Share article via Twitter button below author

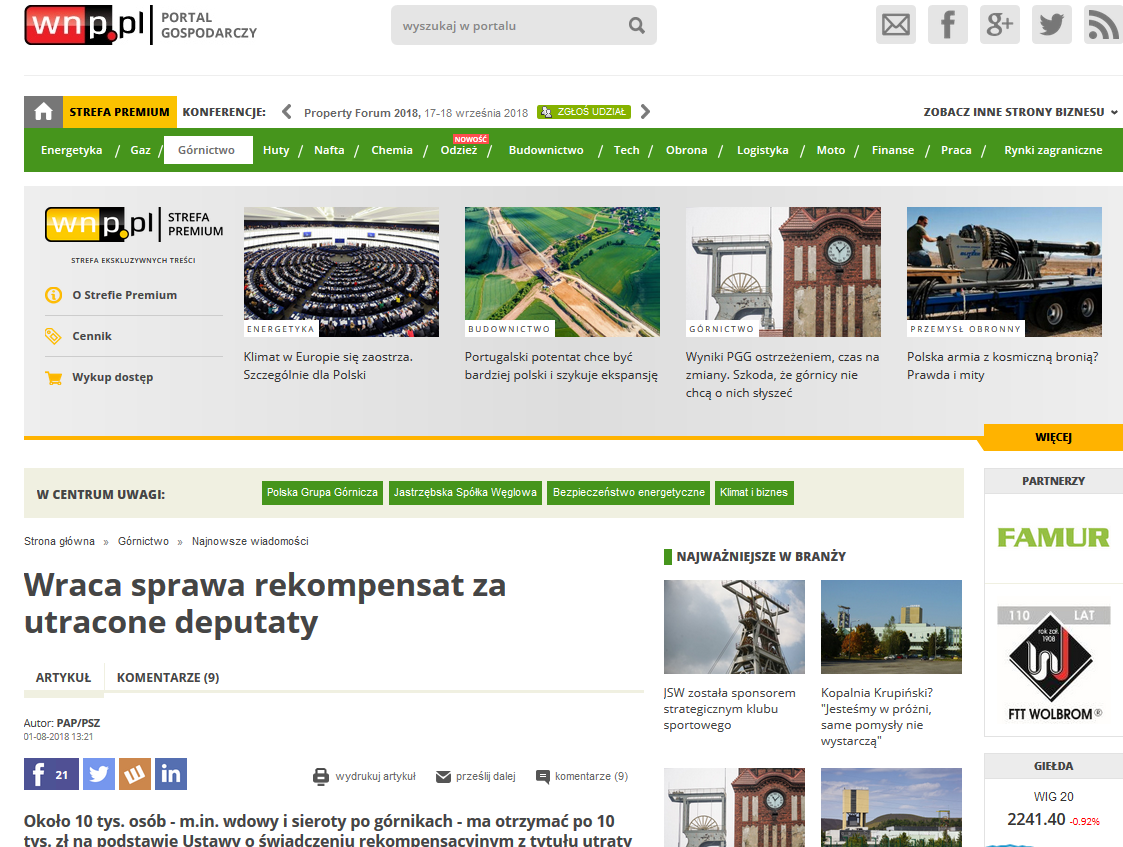99,774
